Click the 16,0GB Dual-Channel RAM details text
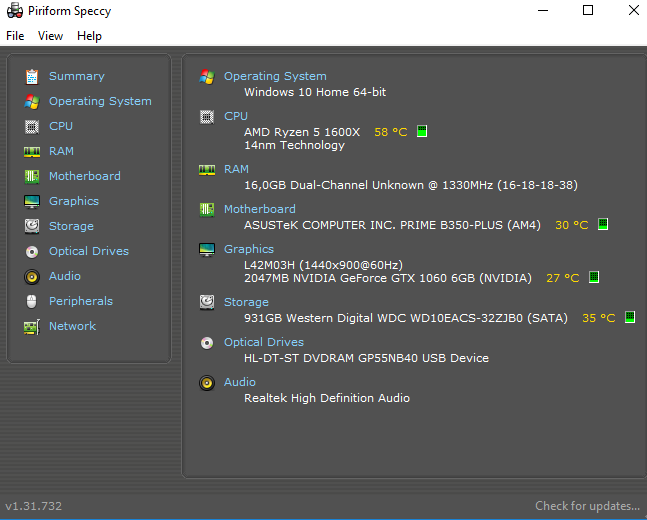The width and height of the screenshot is (647, 520). (x=411, y=185)
